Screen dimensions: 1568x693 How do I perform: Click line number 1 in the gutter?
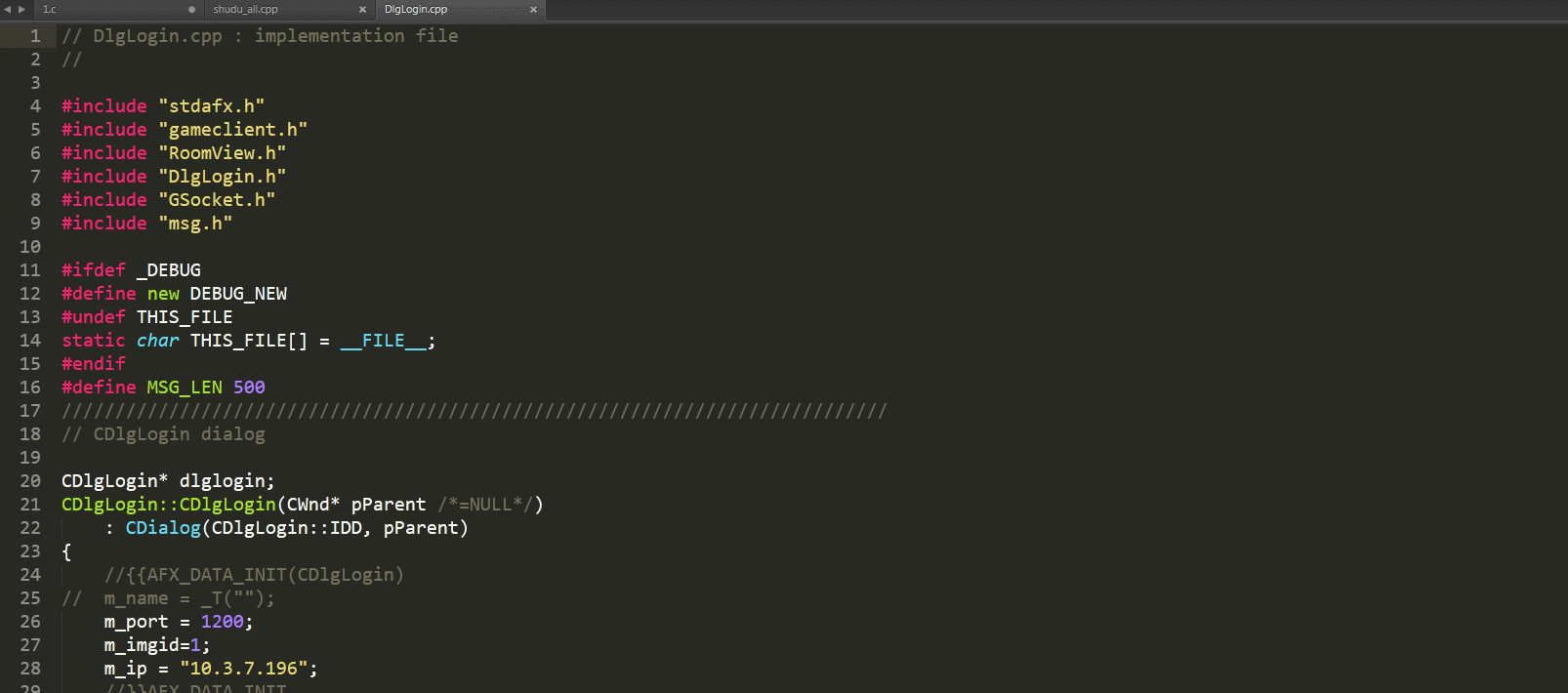click(x=35, y=36)
